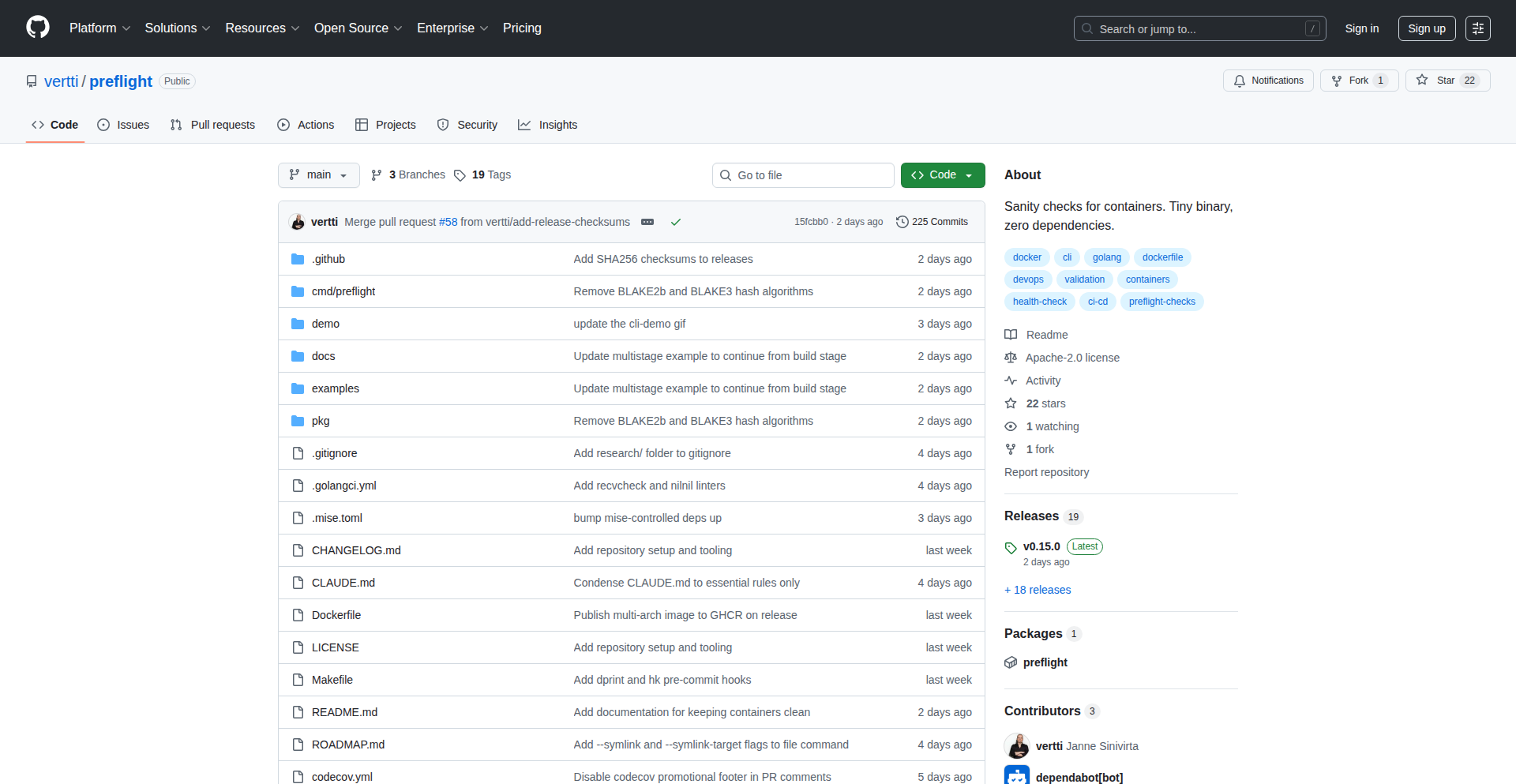The height and width of the screenshot is (784, 1516).
Task: Click the branches icon next to 3 Branches
Action: point(377,174)
